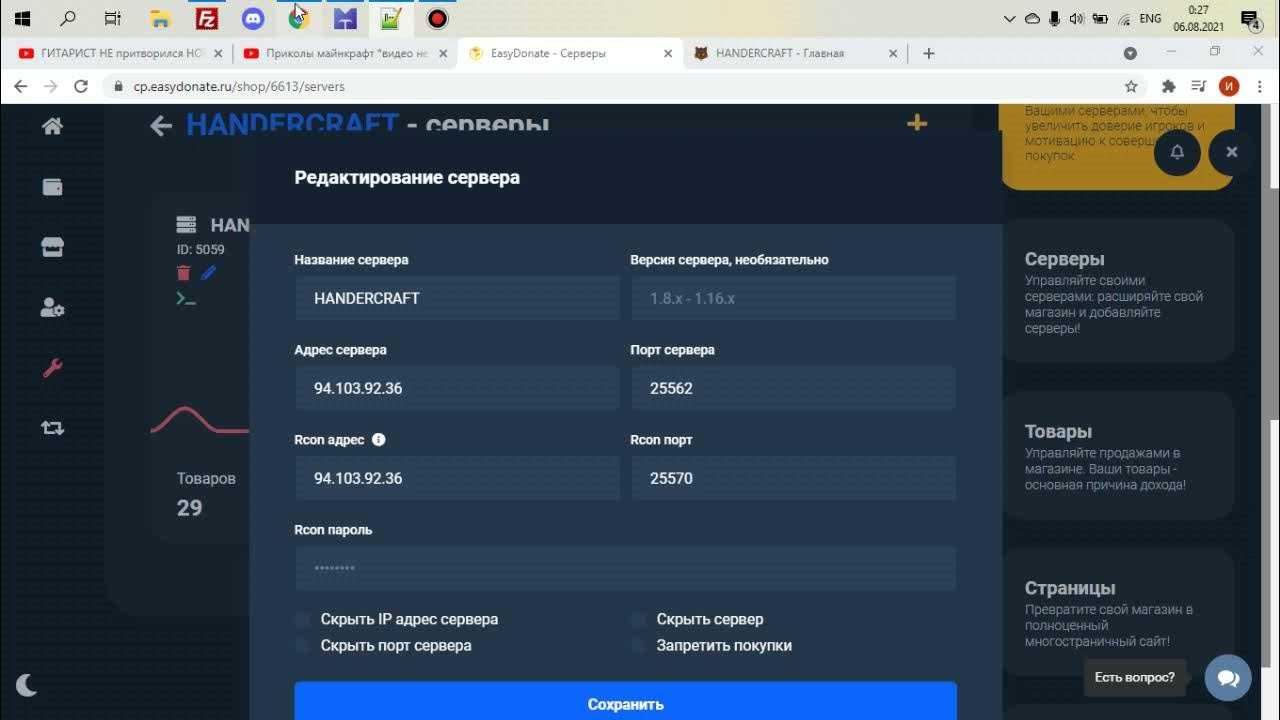Click the 'Название сервера' field with HANDERCRAFT
1280x720 pixels.
click(457, 298)
